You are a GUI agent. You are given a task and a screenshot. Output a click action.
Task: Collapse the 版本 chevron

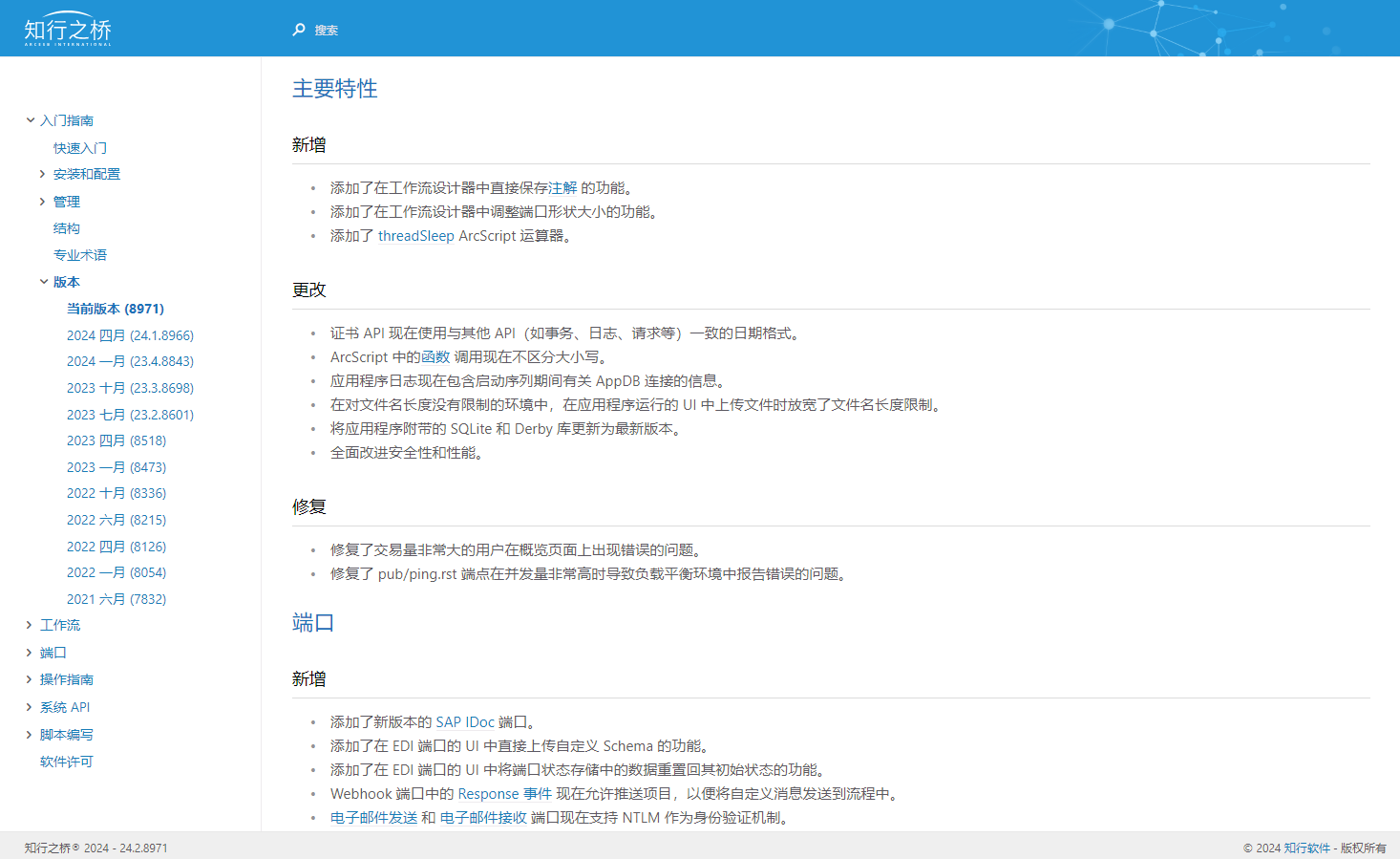44,282
